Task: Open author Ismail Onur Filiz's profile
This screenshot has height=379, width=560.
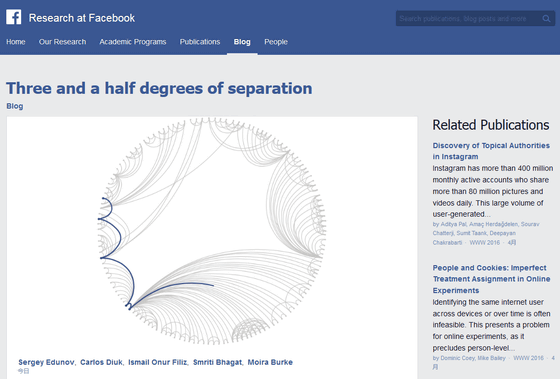Action: [158, 362]
